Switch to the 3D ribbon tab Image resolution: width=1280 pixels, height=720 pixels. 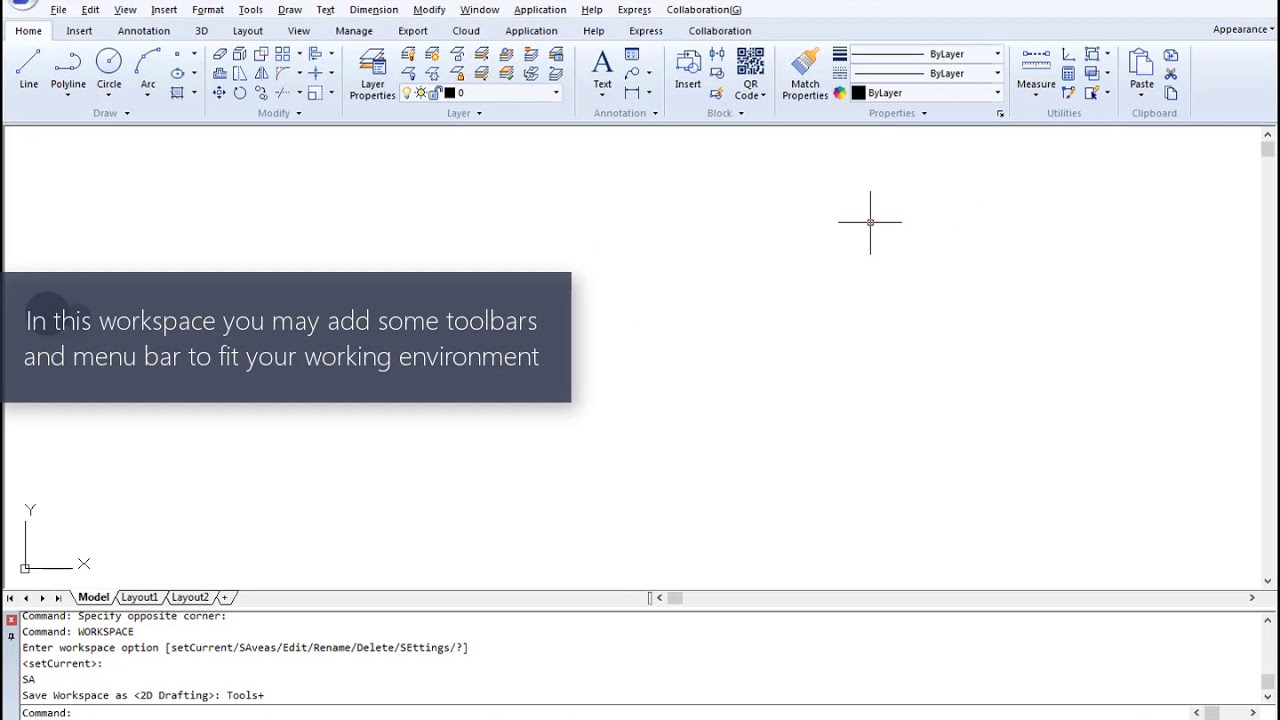click(201, 31)
